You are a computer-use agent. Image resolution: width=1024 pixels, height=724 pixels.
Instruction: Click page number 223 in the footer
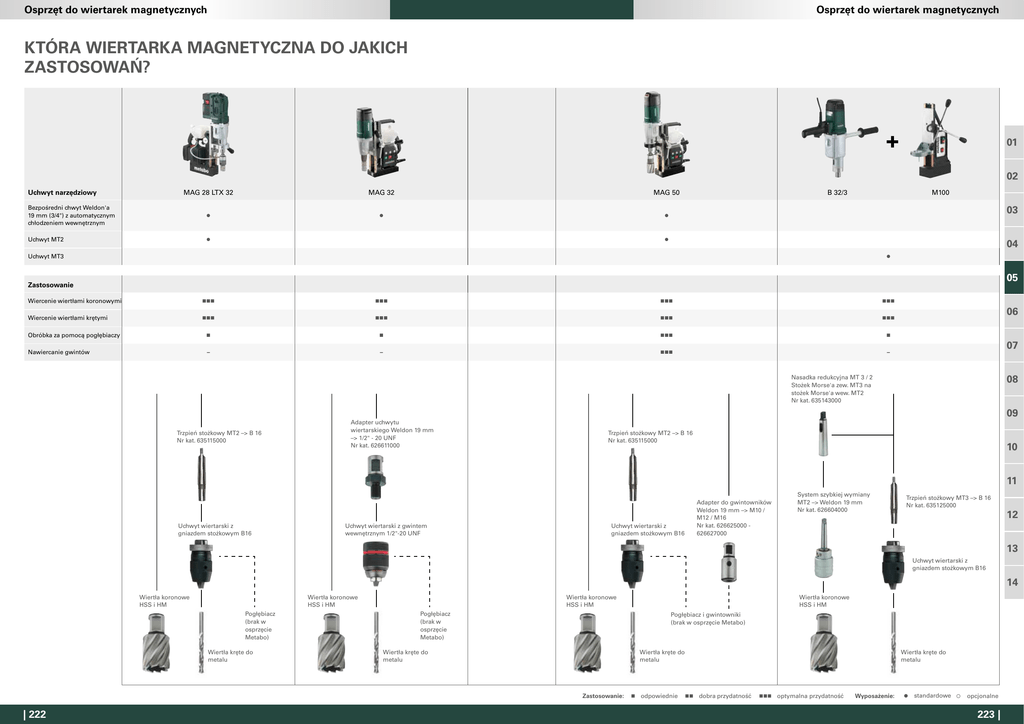pyautogui.click(x=987, y=714)
